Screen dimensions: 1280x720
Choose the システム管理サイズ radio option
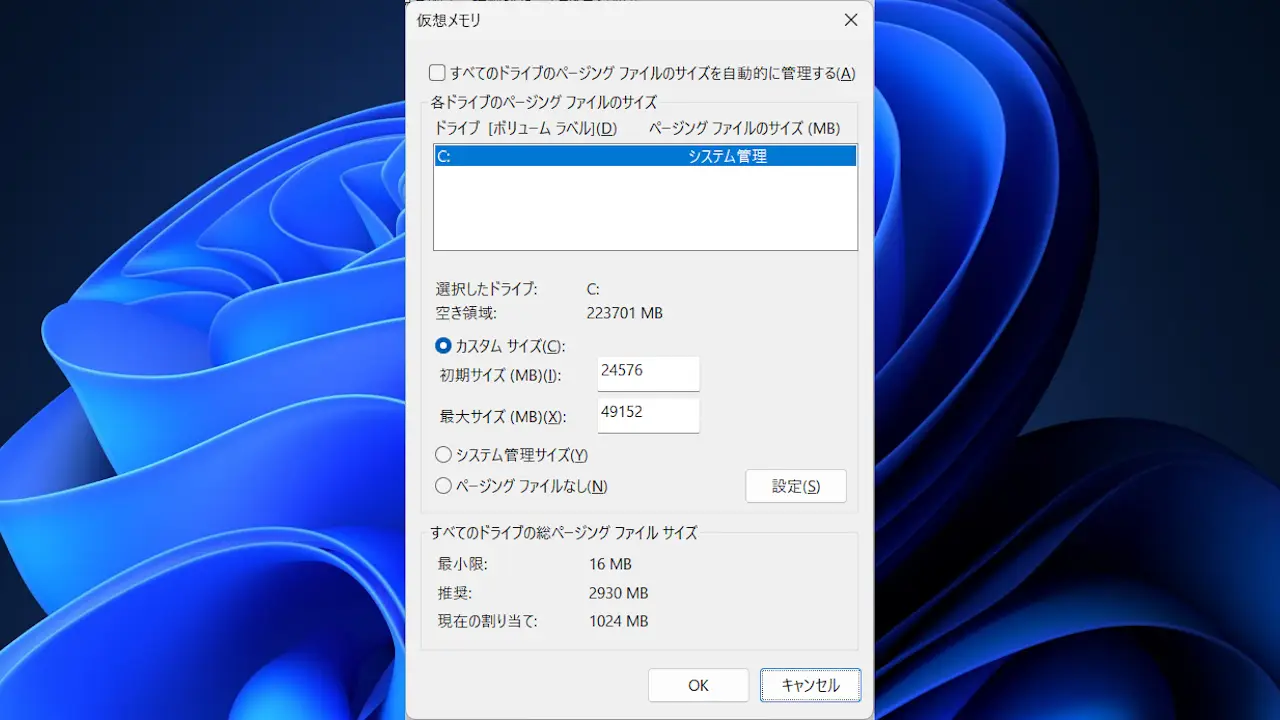tap(444, 455)
